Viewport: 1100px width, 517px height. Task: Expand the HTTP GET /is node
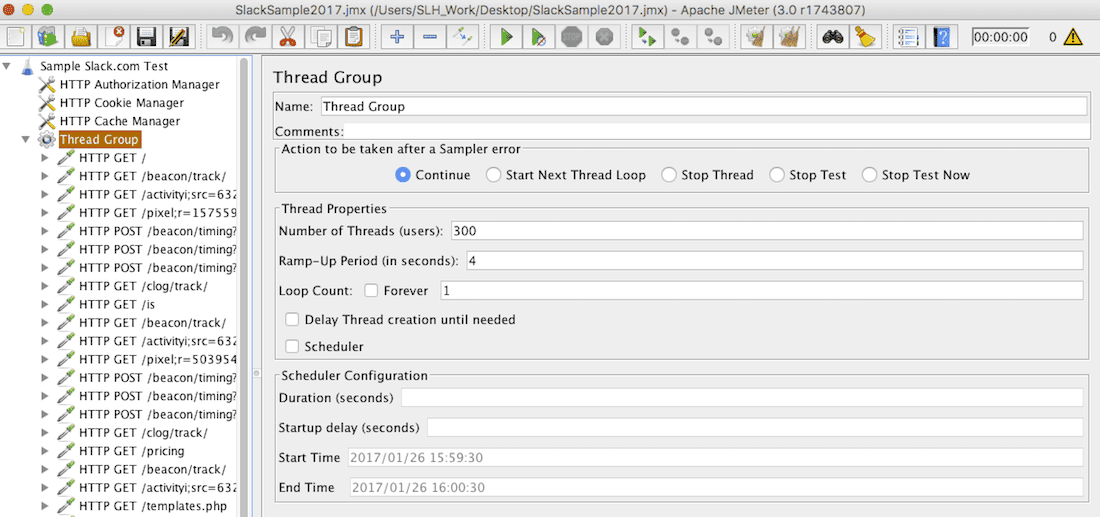pos(46,305)
